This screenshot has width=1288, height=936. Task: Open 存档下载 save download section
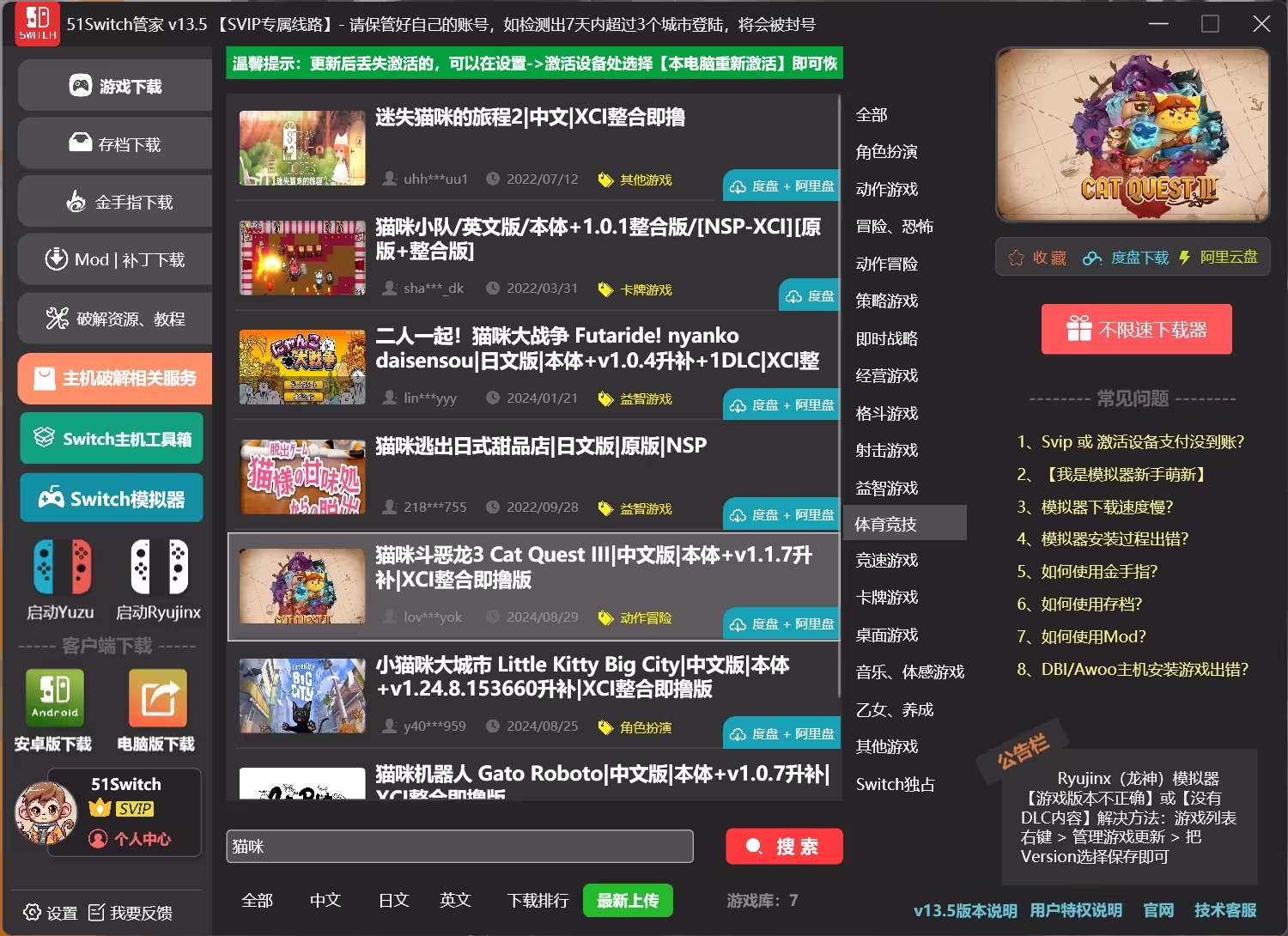coord(115,143)
